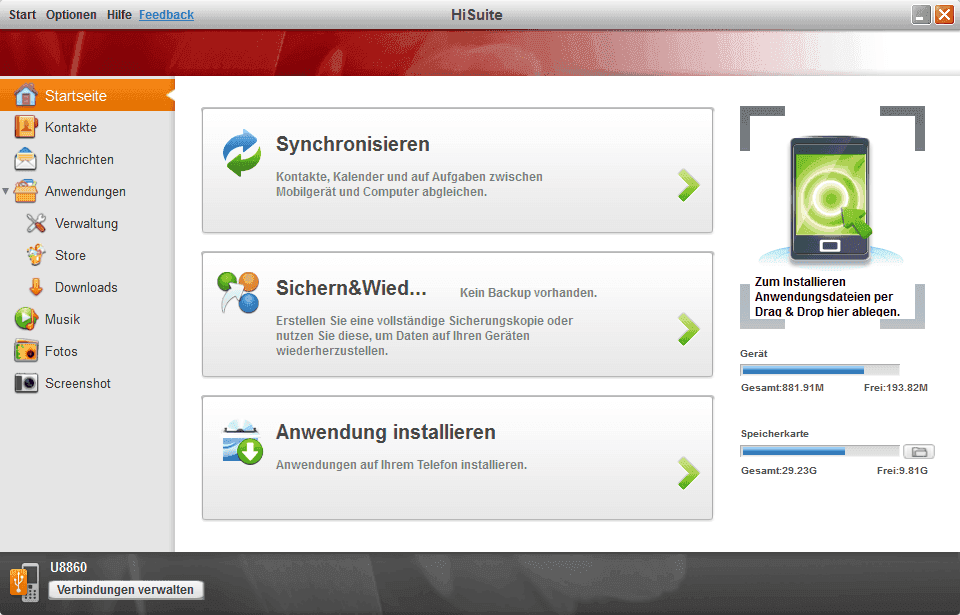
Task: Click the Downloads arrow icon
Action: point(36,287)
